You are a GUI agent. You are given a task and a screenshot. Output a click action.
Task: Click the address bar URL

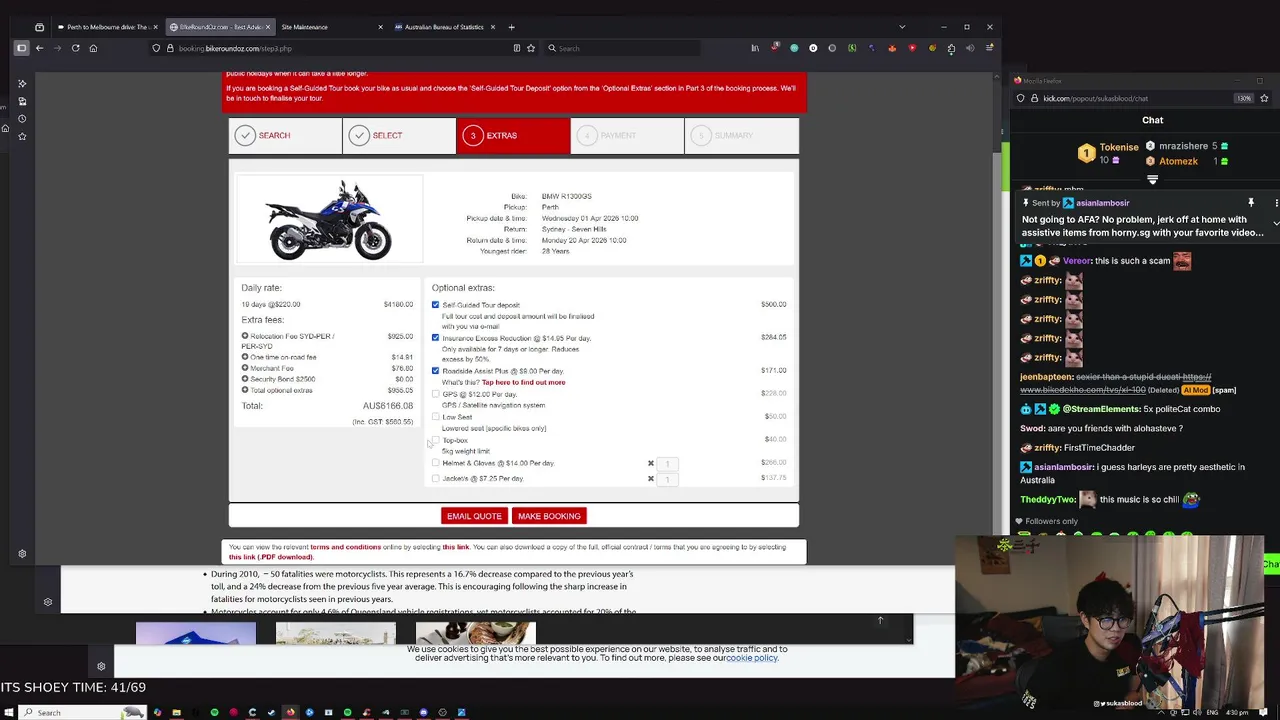tap(235, 48)
